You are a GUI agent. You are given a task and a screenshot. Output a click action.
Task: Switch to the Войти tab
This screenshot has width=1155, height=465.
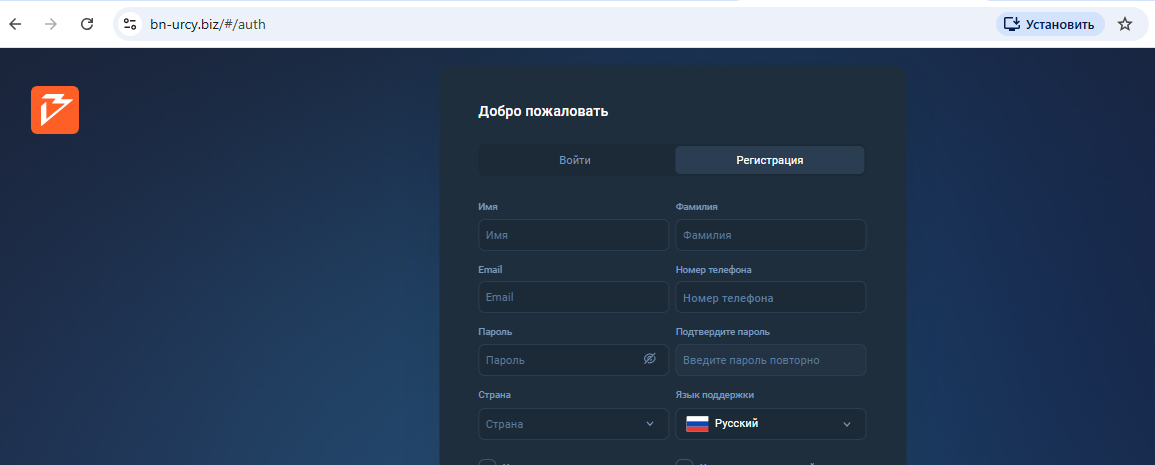pyautogui.click(x=575, y=160)
